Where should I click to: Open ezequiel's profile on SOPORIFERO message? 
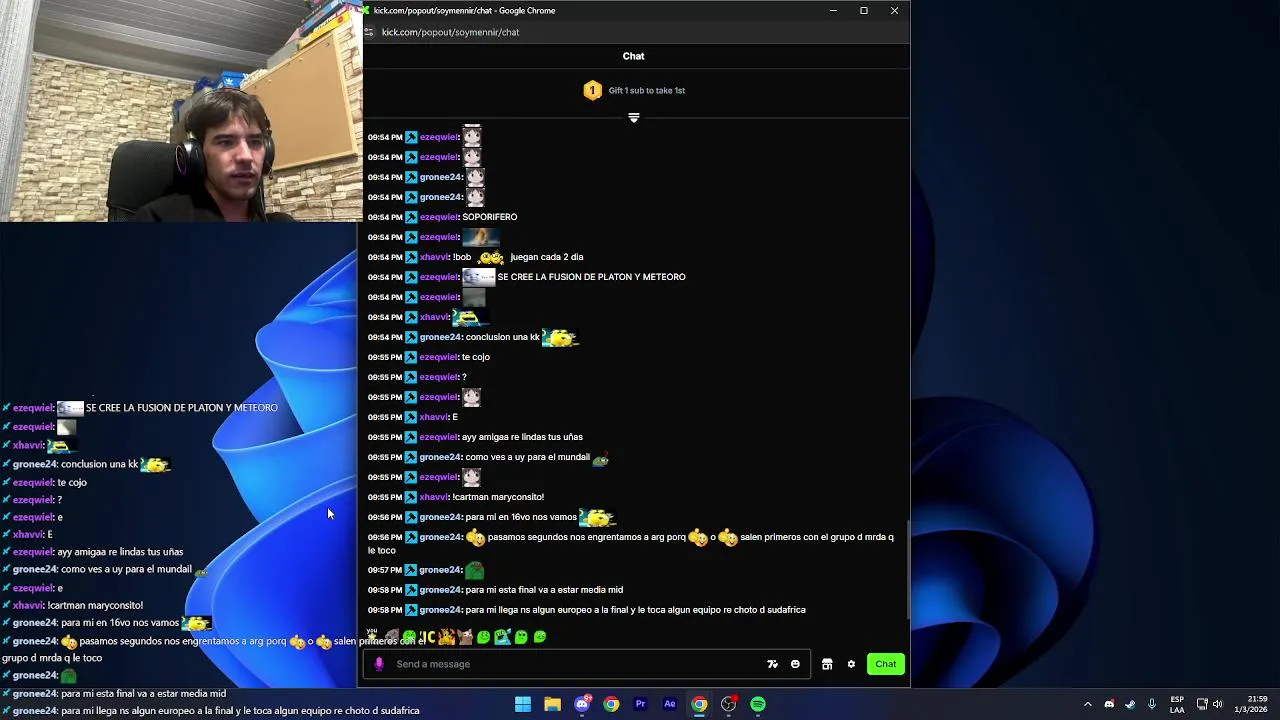[x=439, y=217]
